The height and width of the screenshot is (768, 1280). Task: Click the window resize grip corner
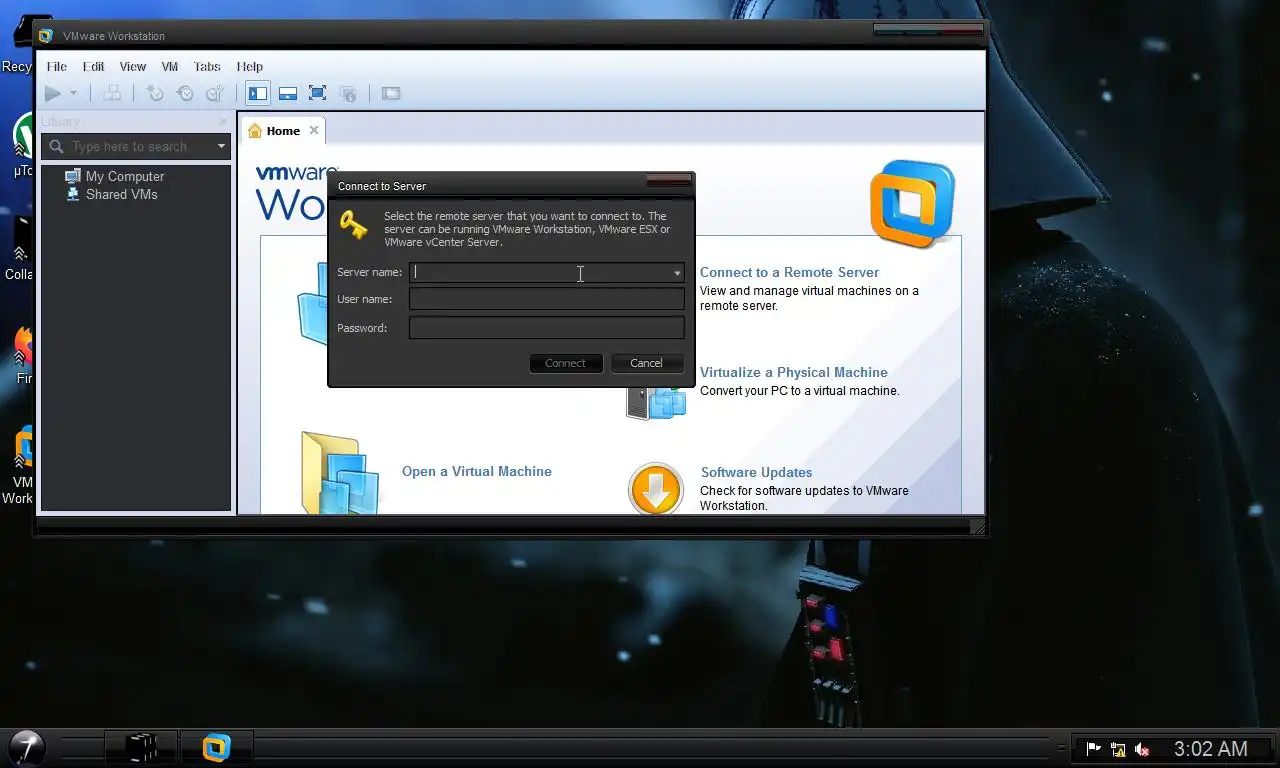pos(977,526)
